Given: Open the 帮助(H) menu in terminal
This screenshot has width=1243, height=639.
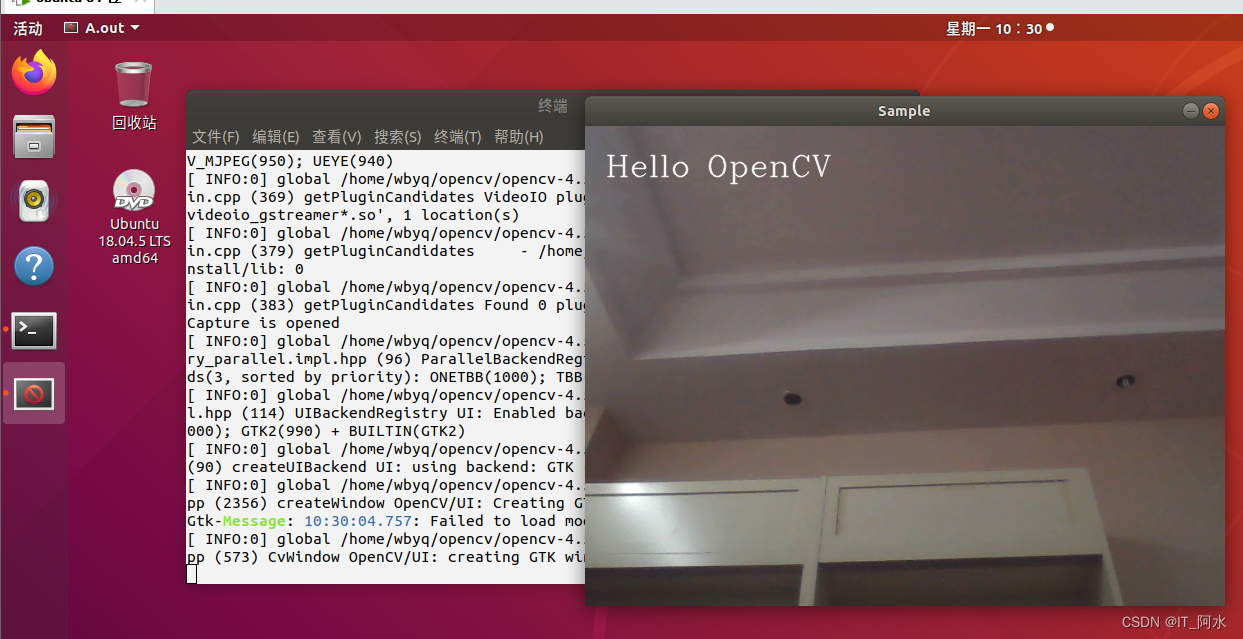Looking at the screenshot, I should [519, 137].
